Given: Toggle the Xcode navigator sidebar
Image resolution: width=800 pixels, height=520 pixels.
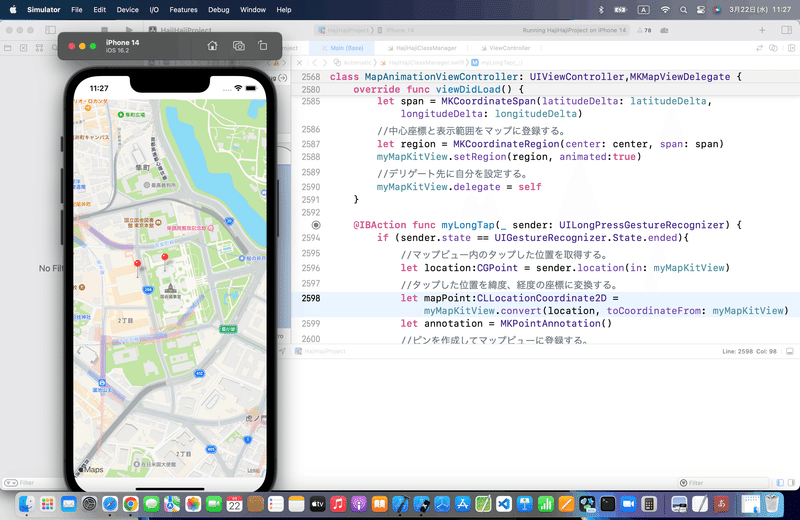Looking at the screenshot, I should point(51,30).
